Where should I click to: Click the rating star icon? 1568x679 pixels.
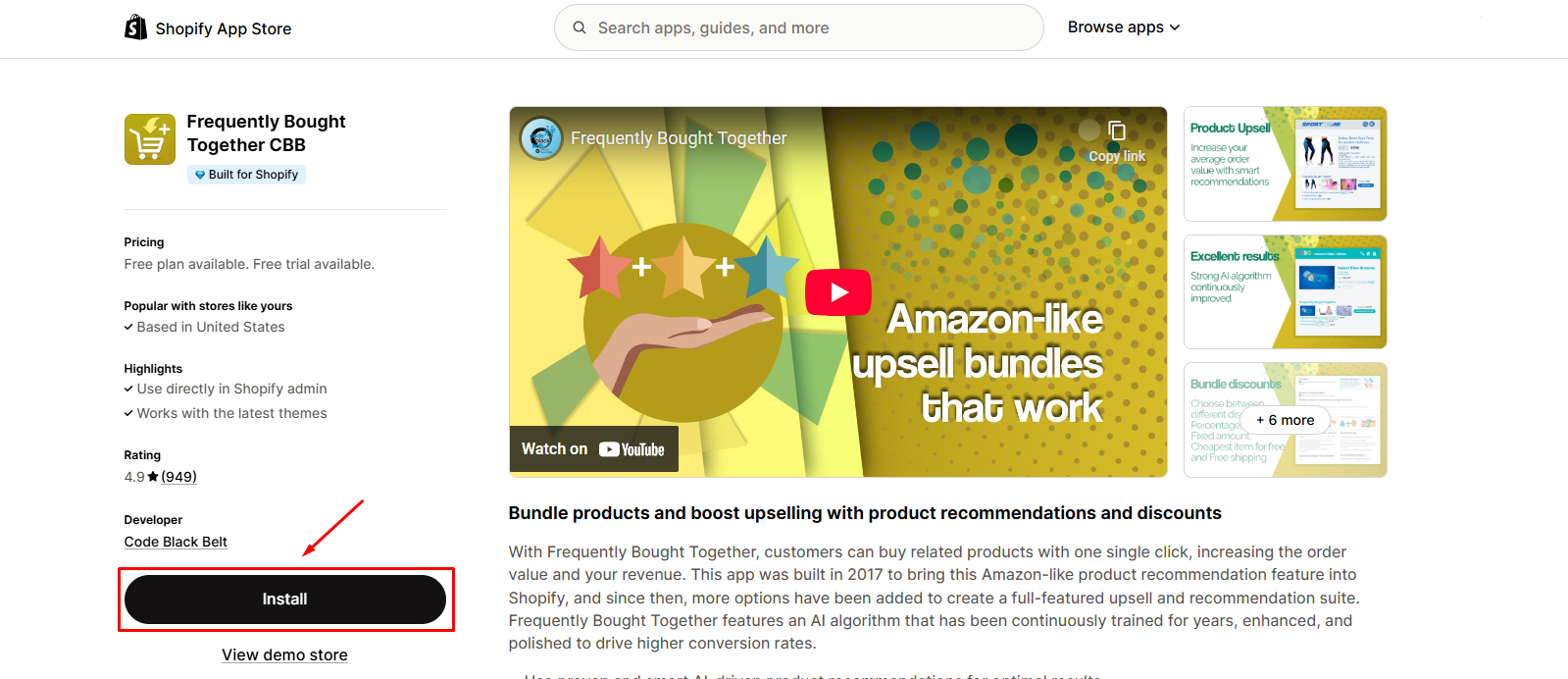click(153, 477)
